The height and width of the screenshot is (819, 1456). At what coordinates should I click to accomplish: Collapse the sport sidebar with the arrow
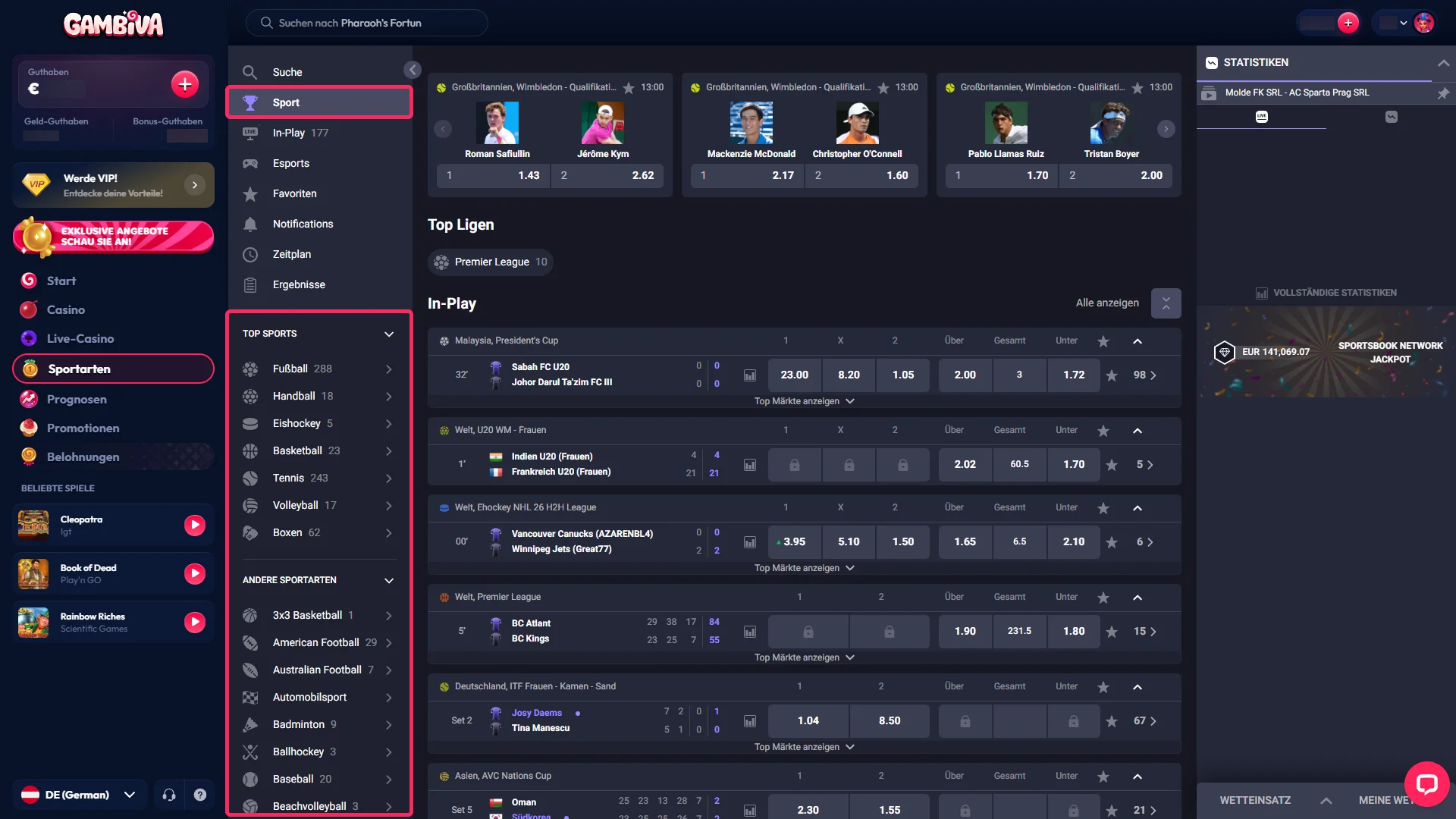[413, 70]
